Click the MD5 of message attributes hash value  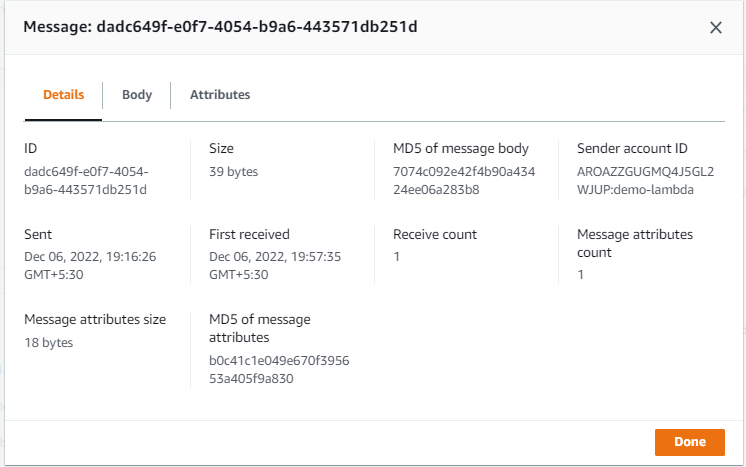tap(279, 369)
